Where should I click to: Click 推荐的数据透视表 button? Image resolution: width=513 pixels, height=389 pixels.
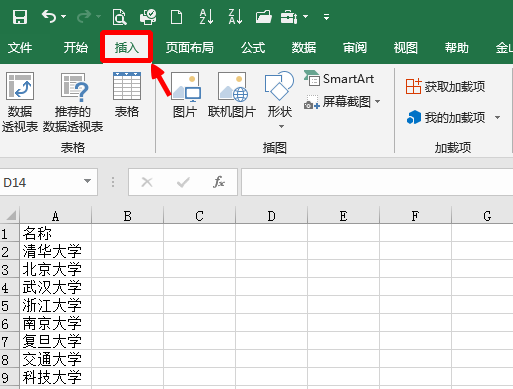click(x=73, y=102)
